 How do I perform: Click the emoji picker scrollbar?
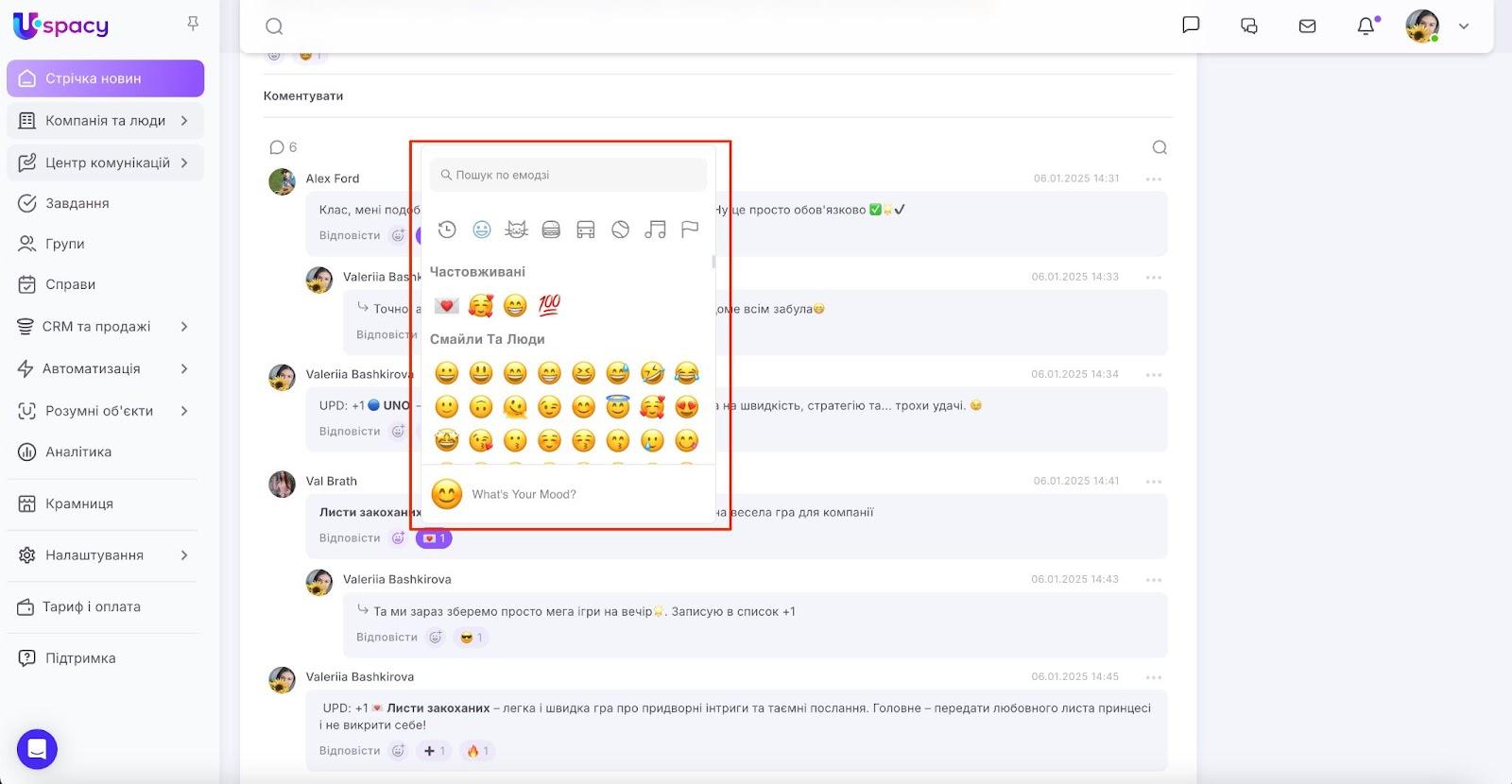click(x=713, y=262)
